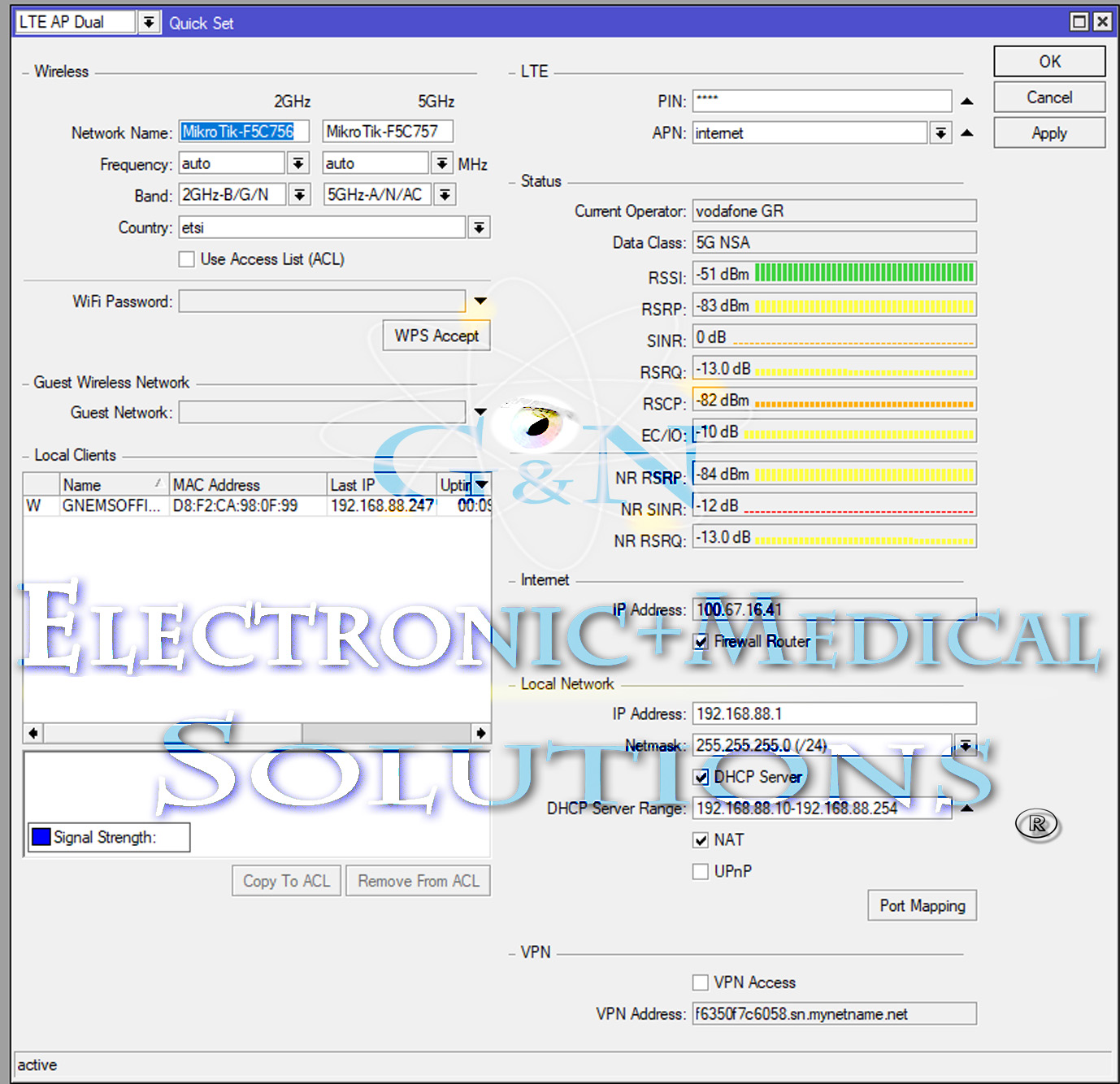The height and width of the screenshot is (1084, 1120).
Task: Enable the VPN Access checkbox
Action: 701,982
